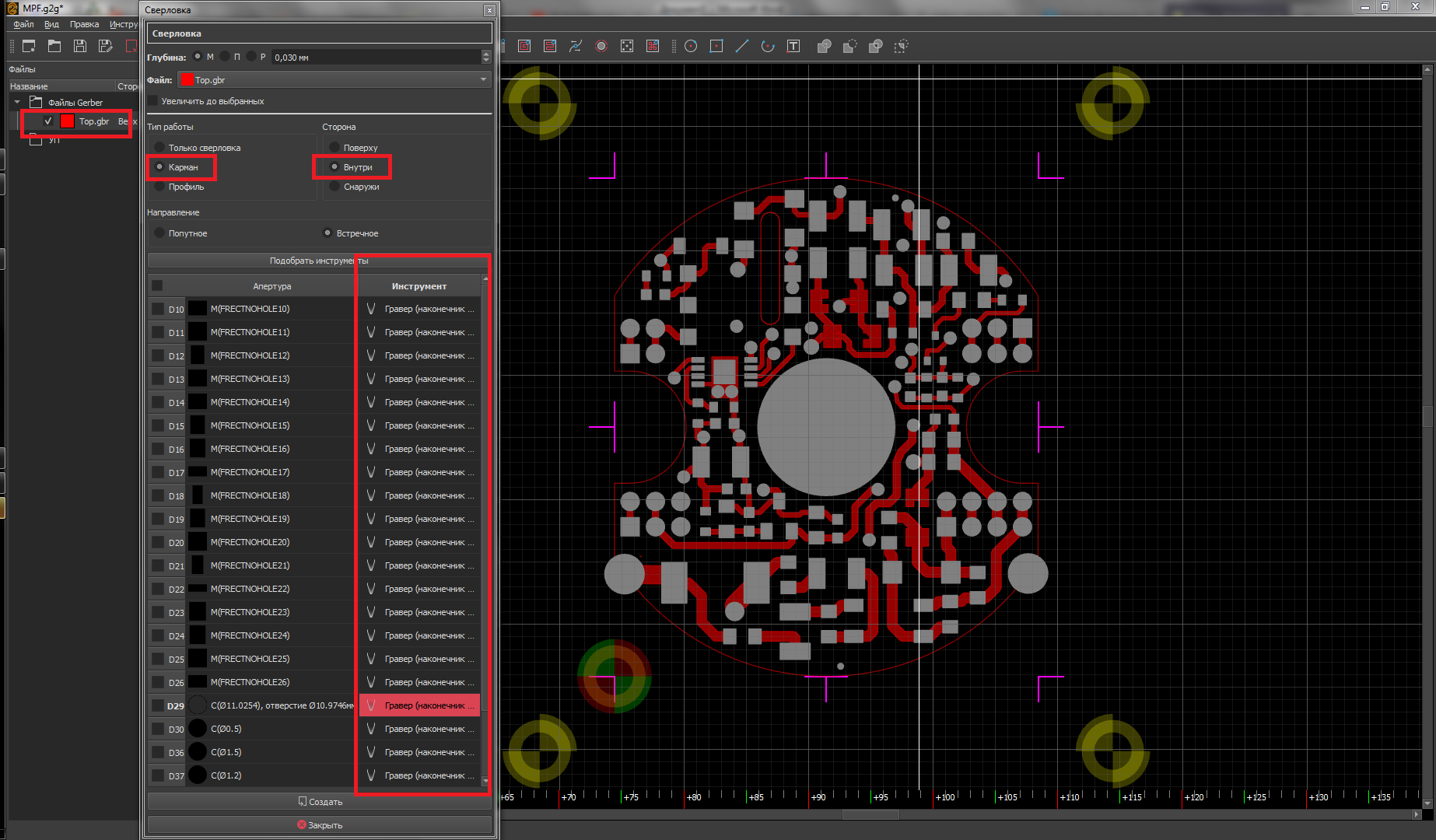1436x840 pixels.
Task: Click the round aperture swatch for D36
Action: [198, 752]
